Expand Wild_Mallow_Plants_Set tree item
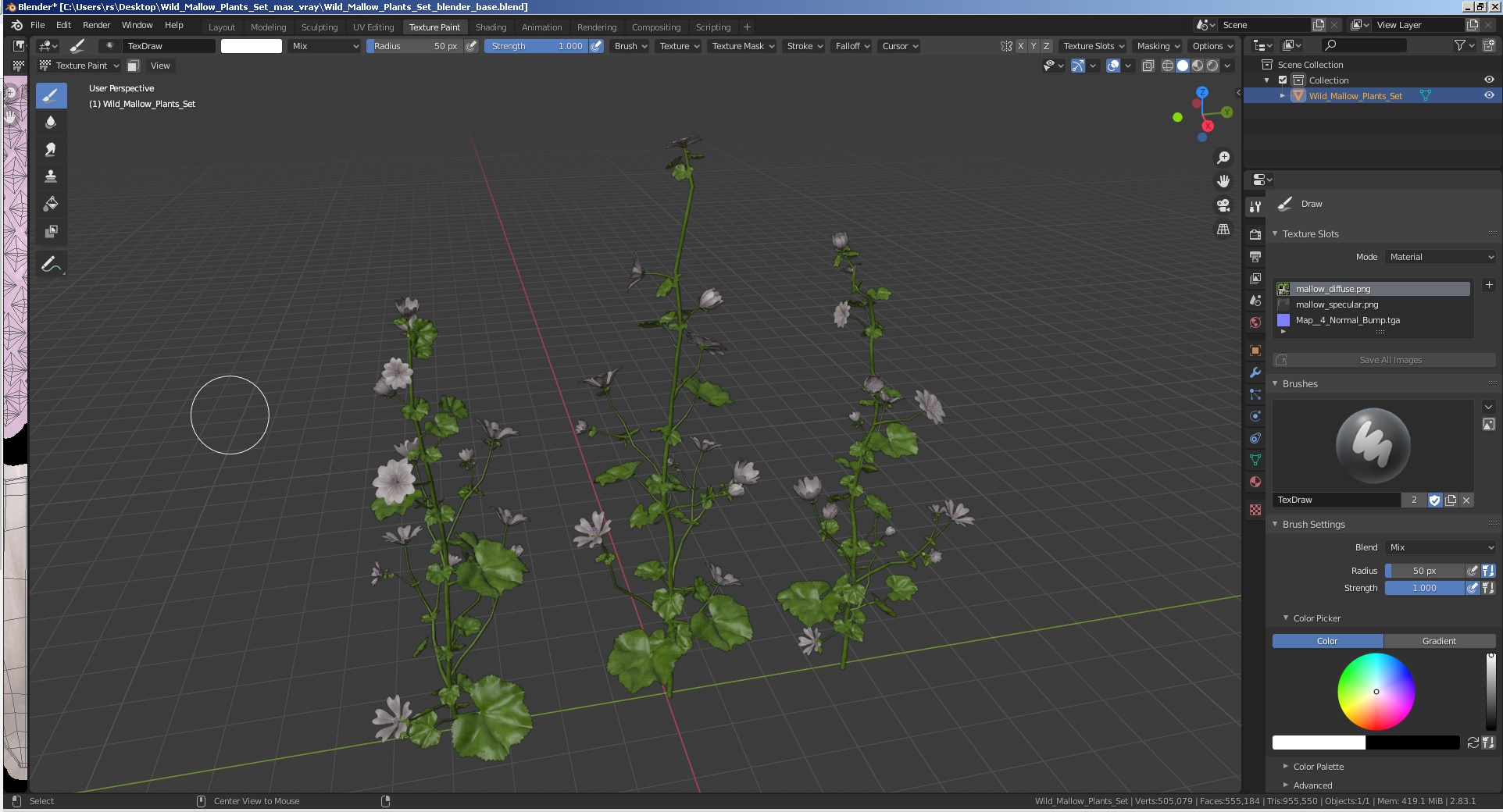This screenshot has height=812, width=1503. point(1282,96)
